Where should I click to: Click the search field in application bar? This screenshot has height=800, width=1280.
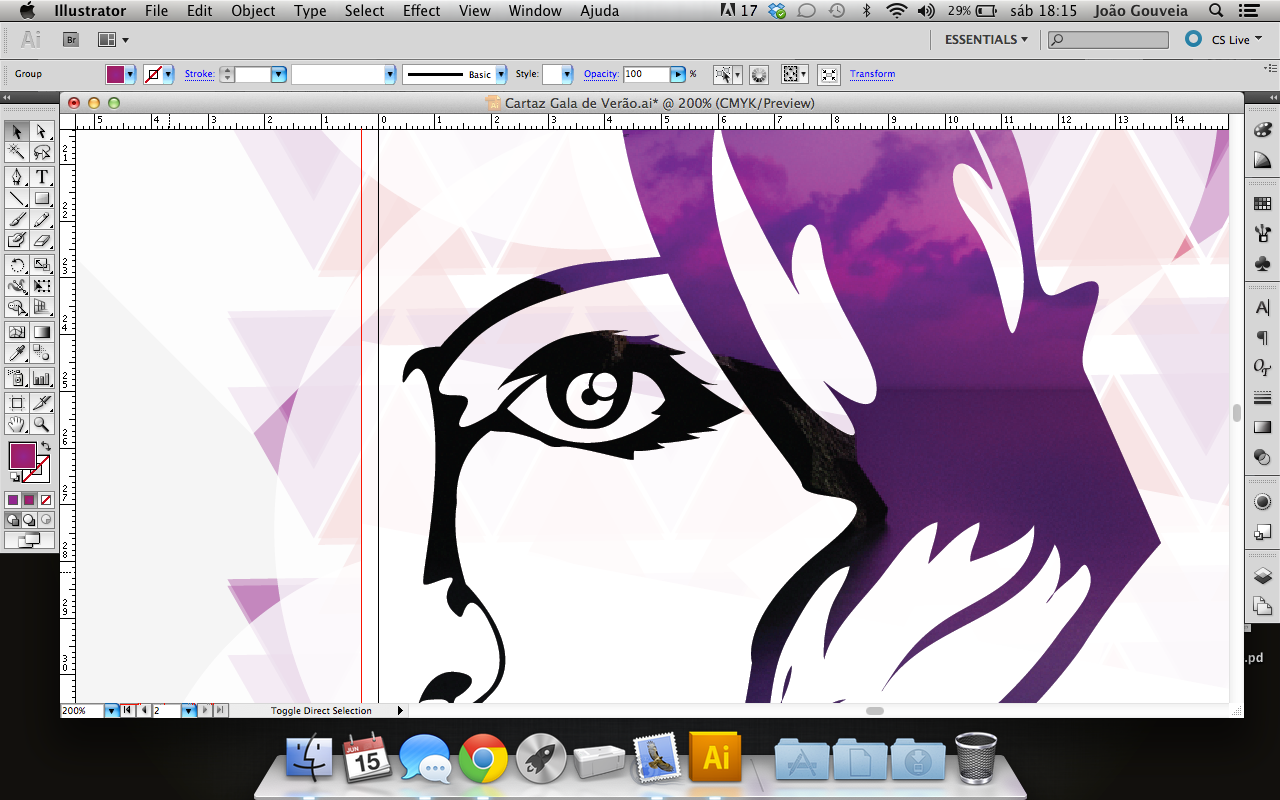pyautogui.click(x=1108, y=39)
